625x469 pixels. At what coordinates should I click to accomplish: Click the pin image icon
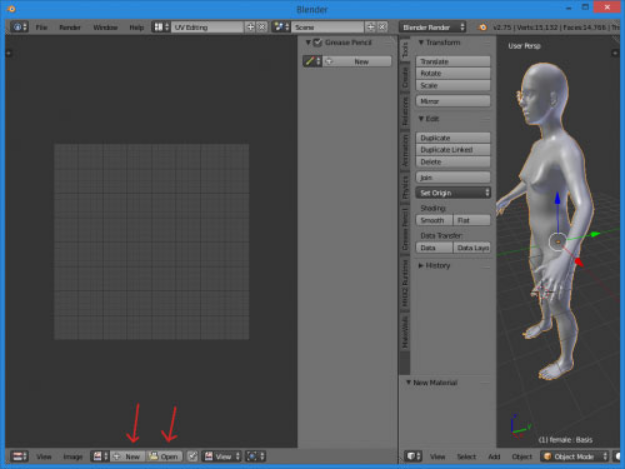click(x=193, y=456)
